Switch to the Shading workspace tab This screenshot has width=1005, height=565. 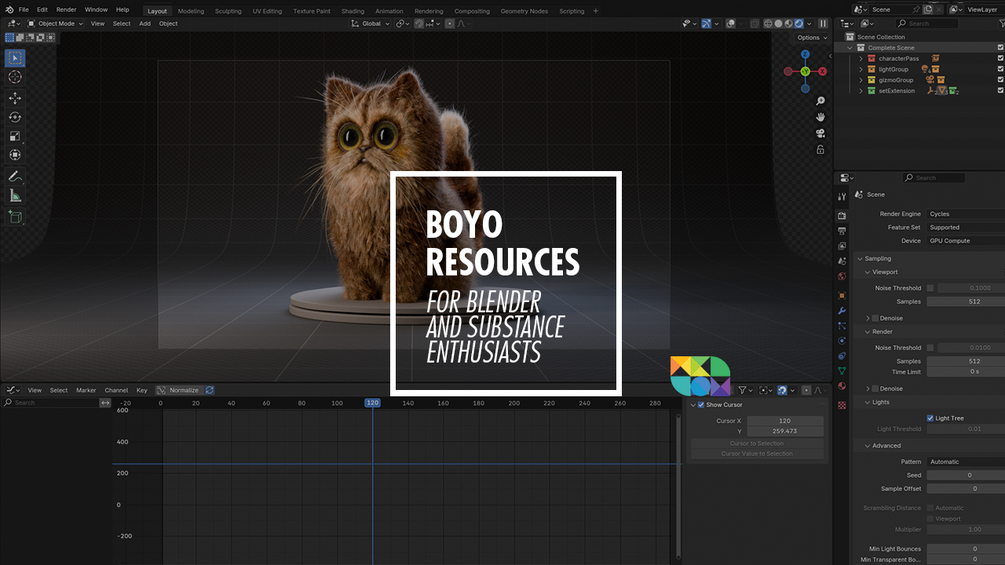click(352, 11)
